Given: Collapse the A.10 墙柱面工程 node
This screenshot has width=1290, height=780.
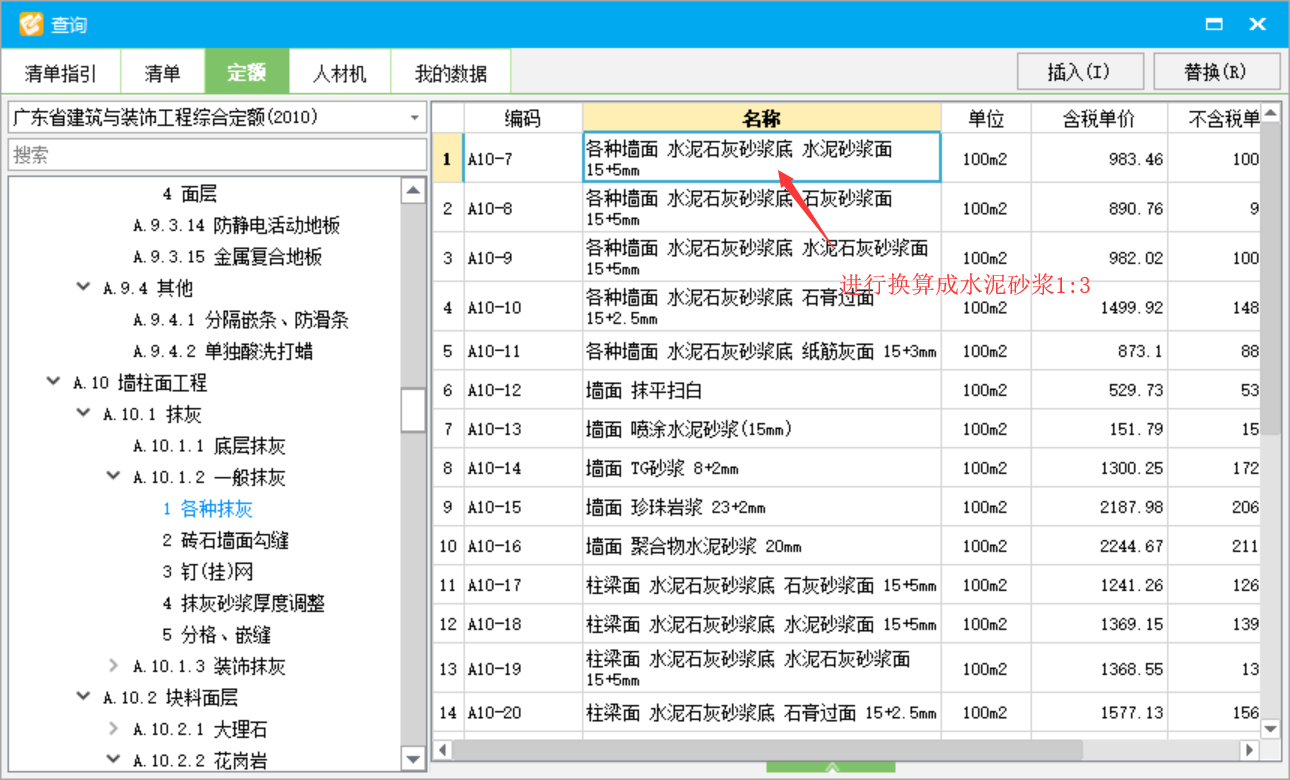Looking at the screenshot, I should coord(53,382).
